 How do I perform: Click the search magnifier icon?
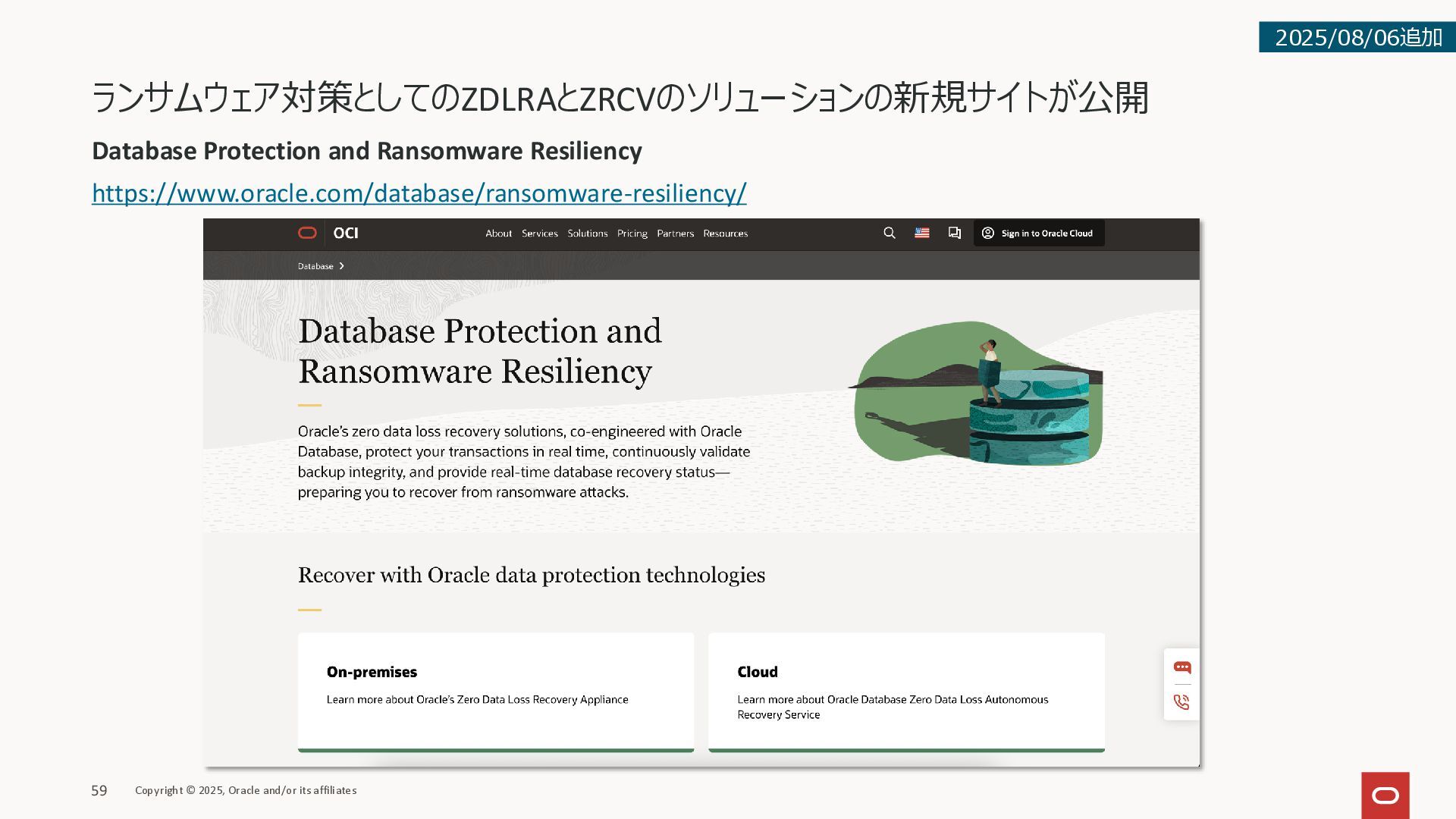[890, 233]
